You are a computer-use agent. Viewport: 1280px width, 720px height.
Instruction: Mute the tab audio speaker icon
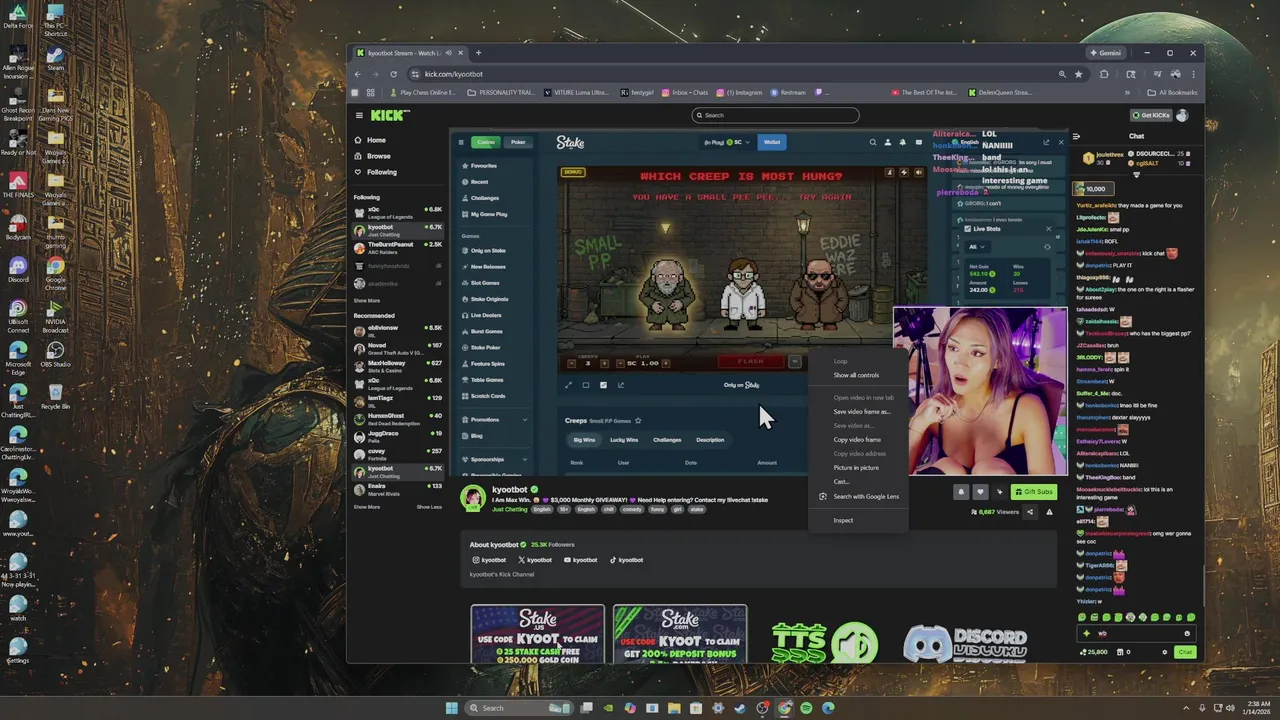click(449, 53)
